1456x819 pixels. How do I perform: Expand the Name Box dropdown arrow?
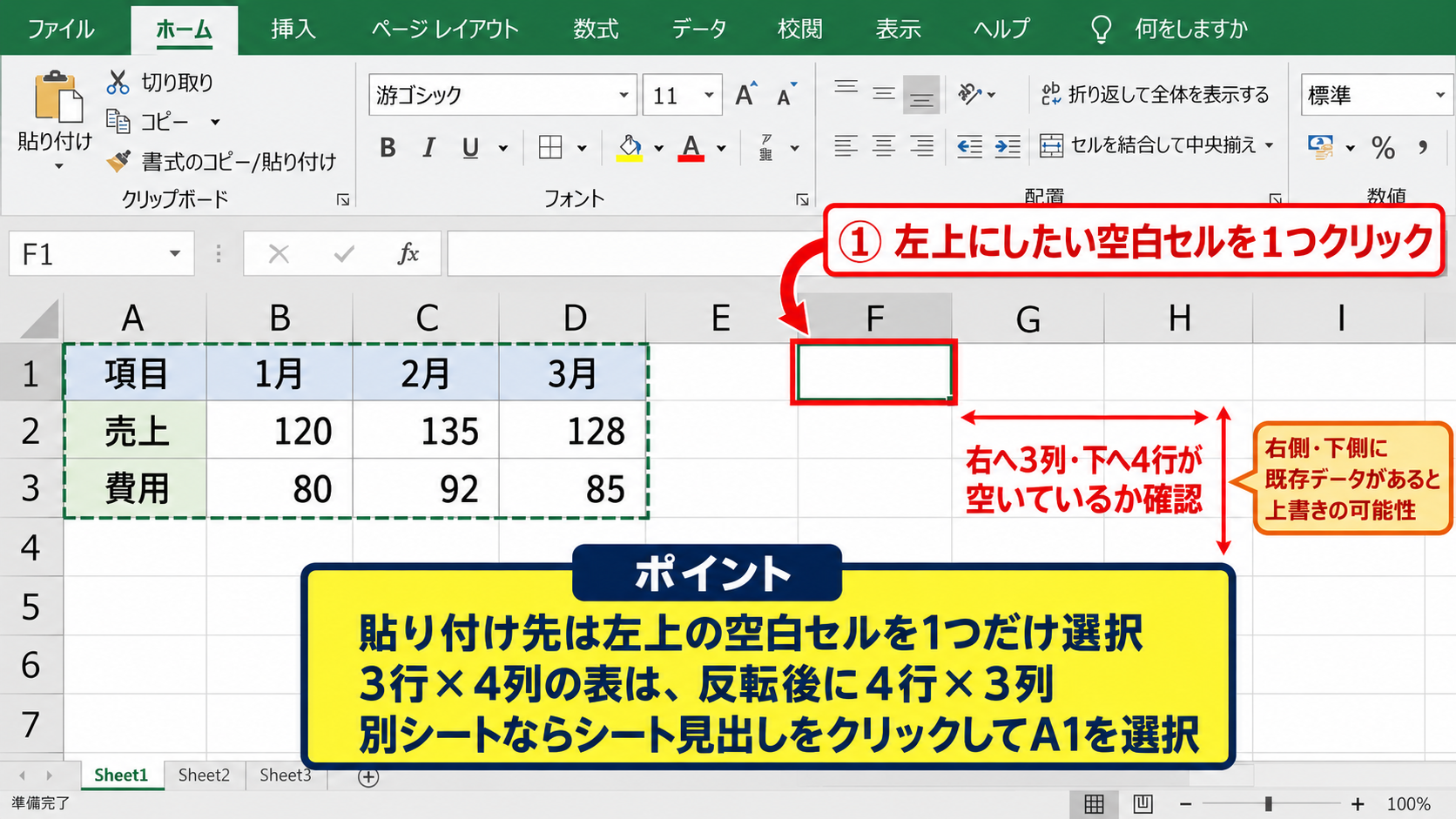175,253
